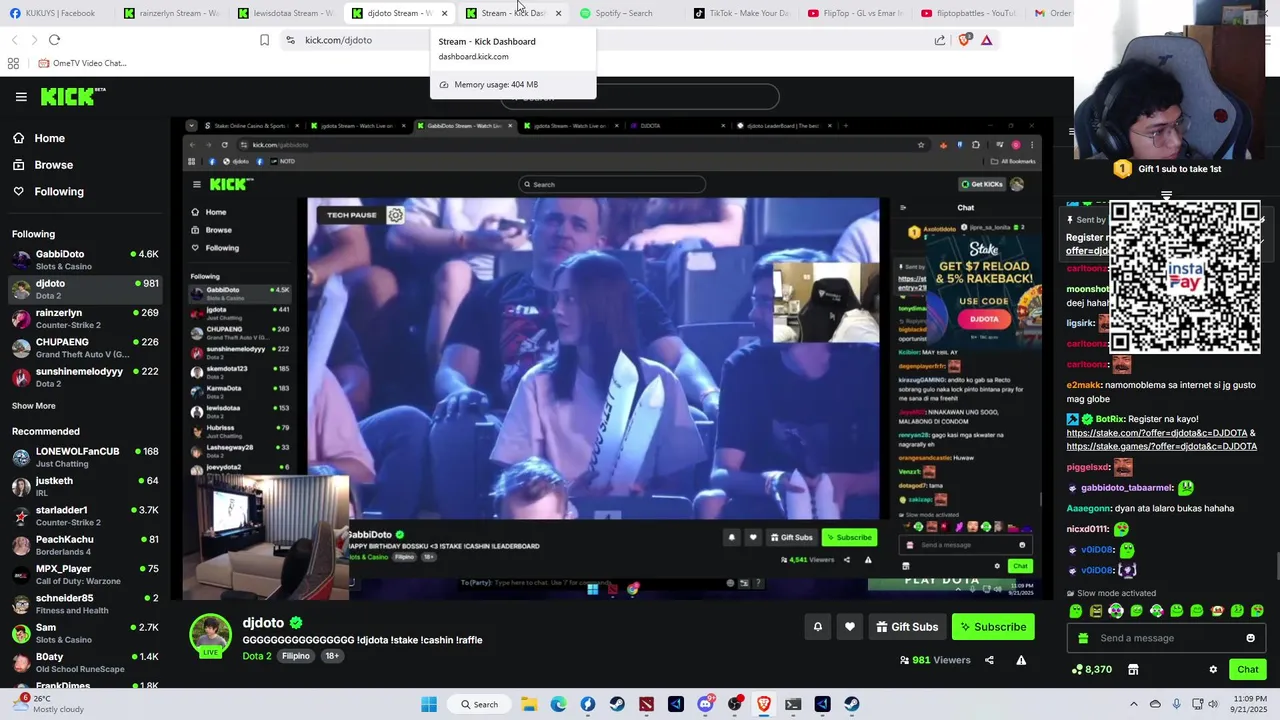Click the green Subscribe button
Viewport: 1280px width, 720px height.
993,627
